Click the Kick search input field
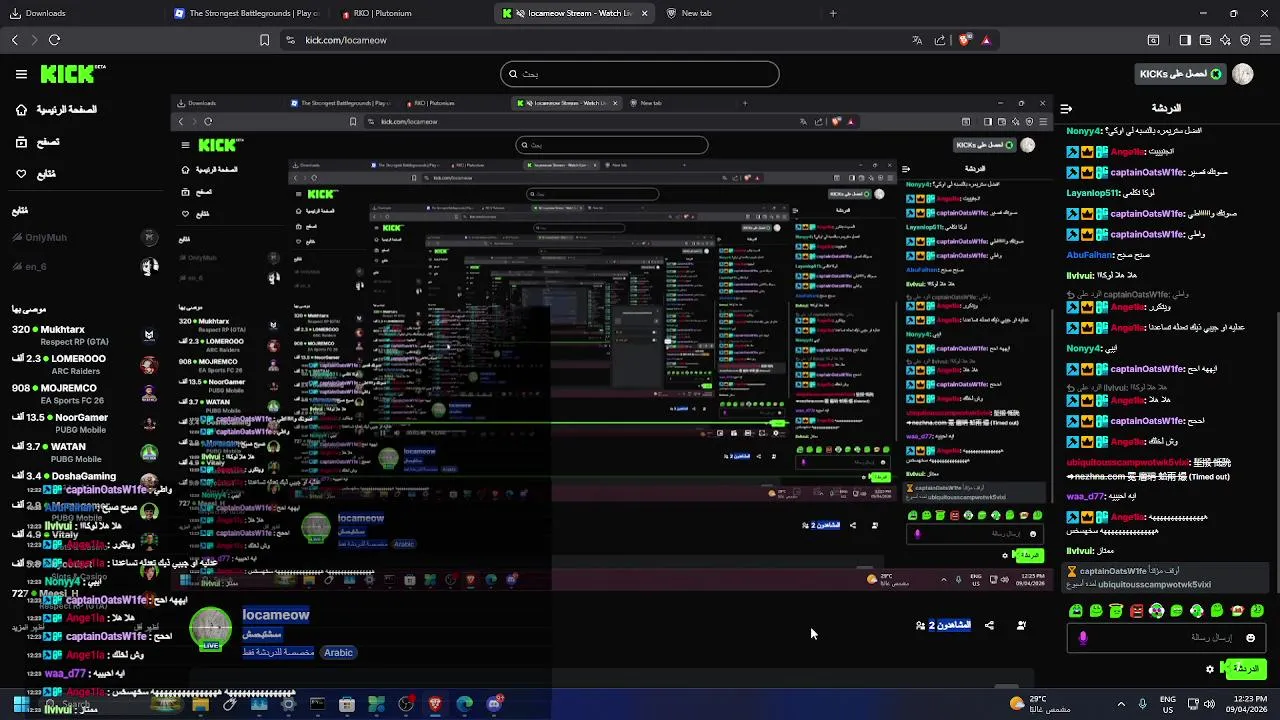Viewport: 1280px width, 720px height. pyautogui.click(x=640, y=74)
